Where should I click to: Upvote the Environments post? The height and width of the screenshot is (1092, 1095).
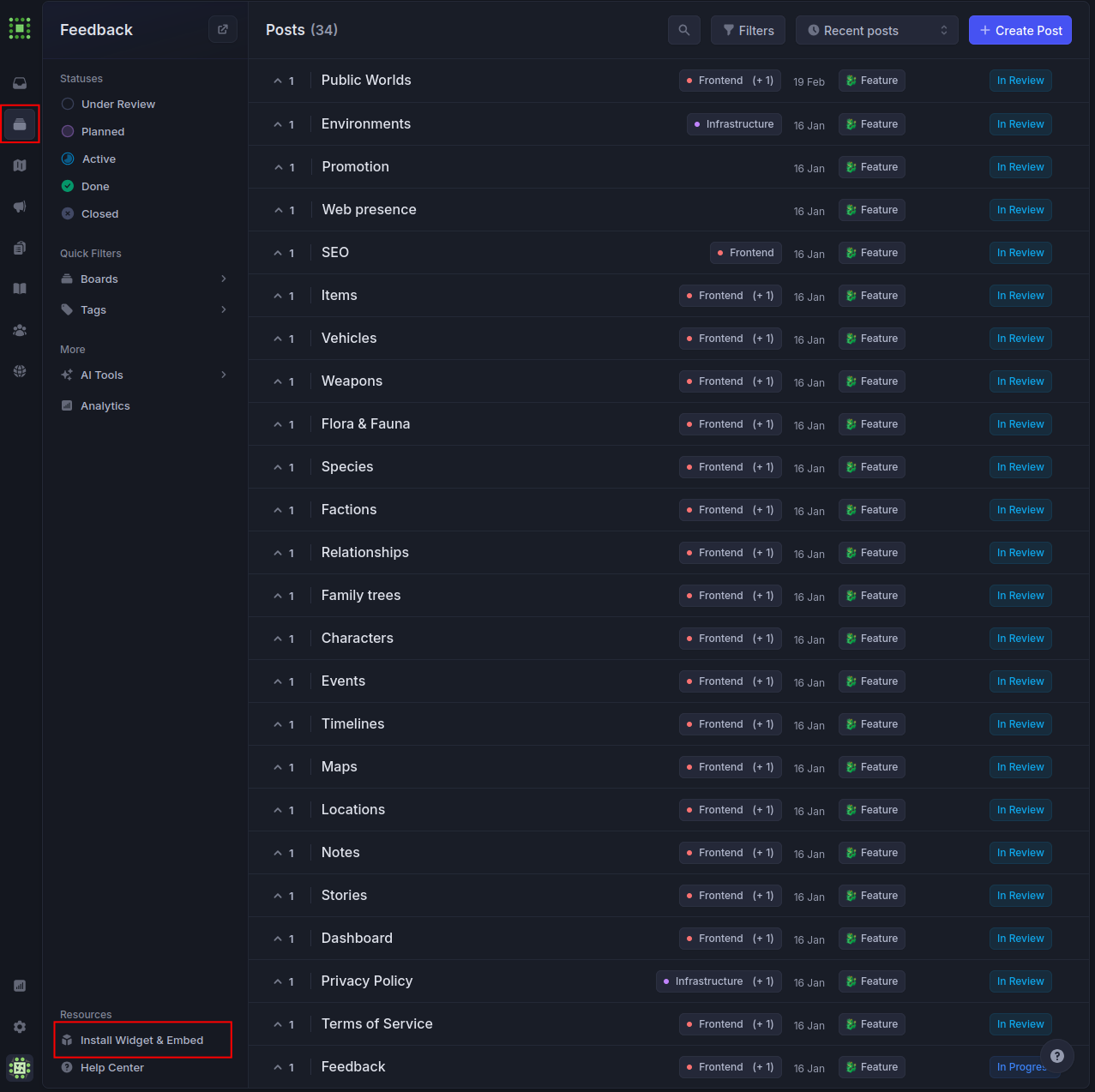pyautogui.click(x=284, y=124)
